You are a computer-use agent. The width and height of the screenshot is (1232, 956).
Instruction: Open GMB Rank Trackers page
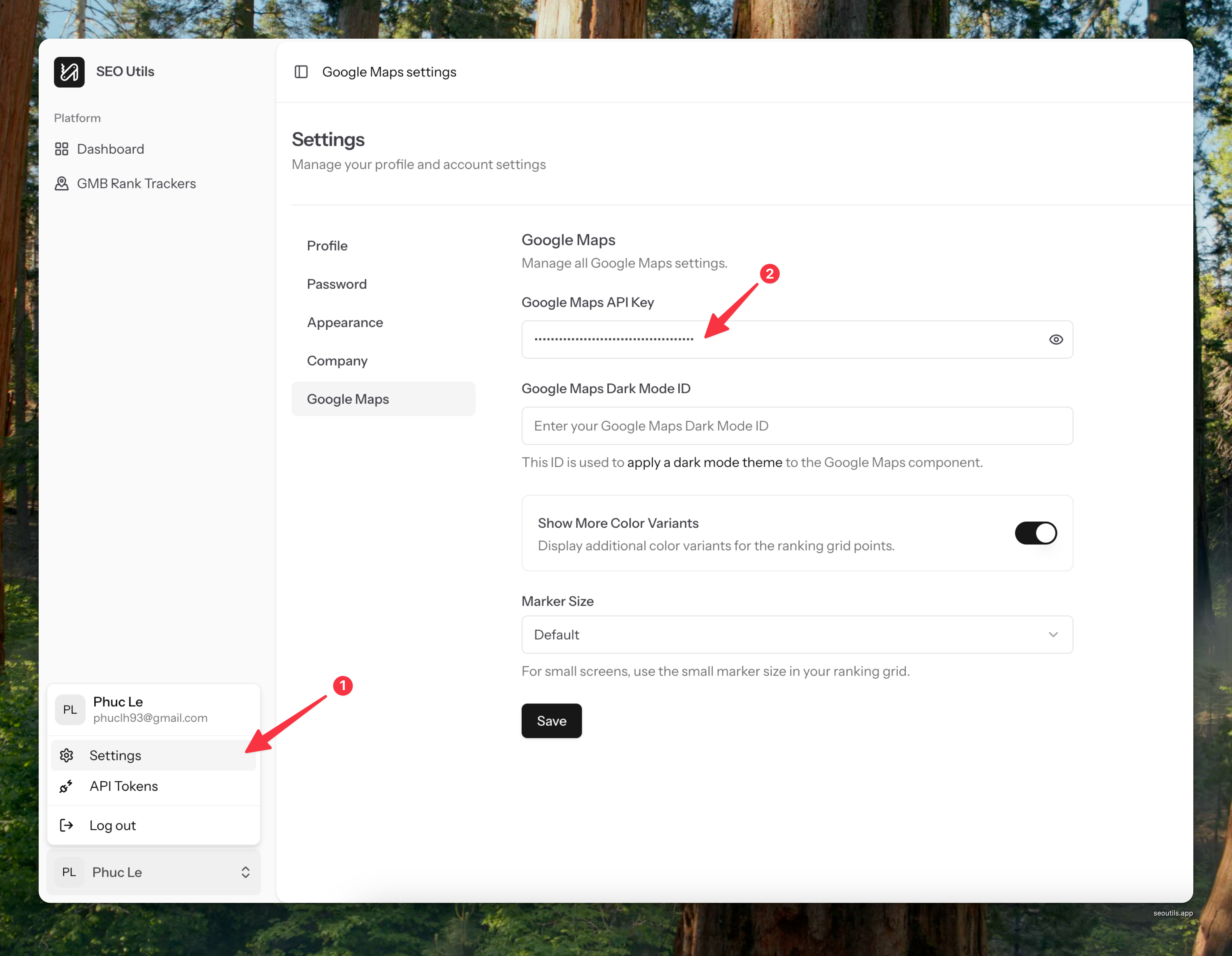(136, 183)
